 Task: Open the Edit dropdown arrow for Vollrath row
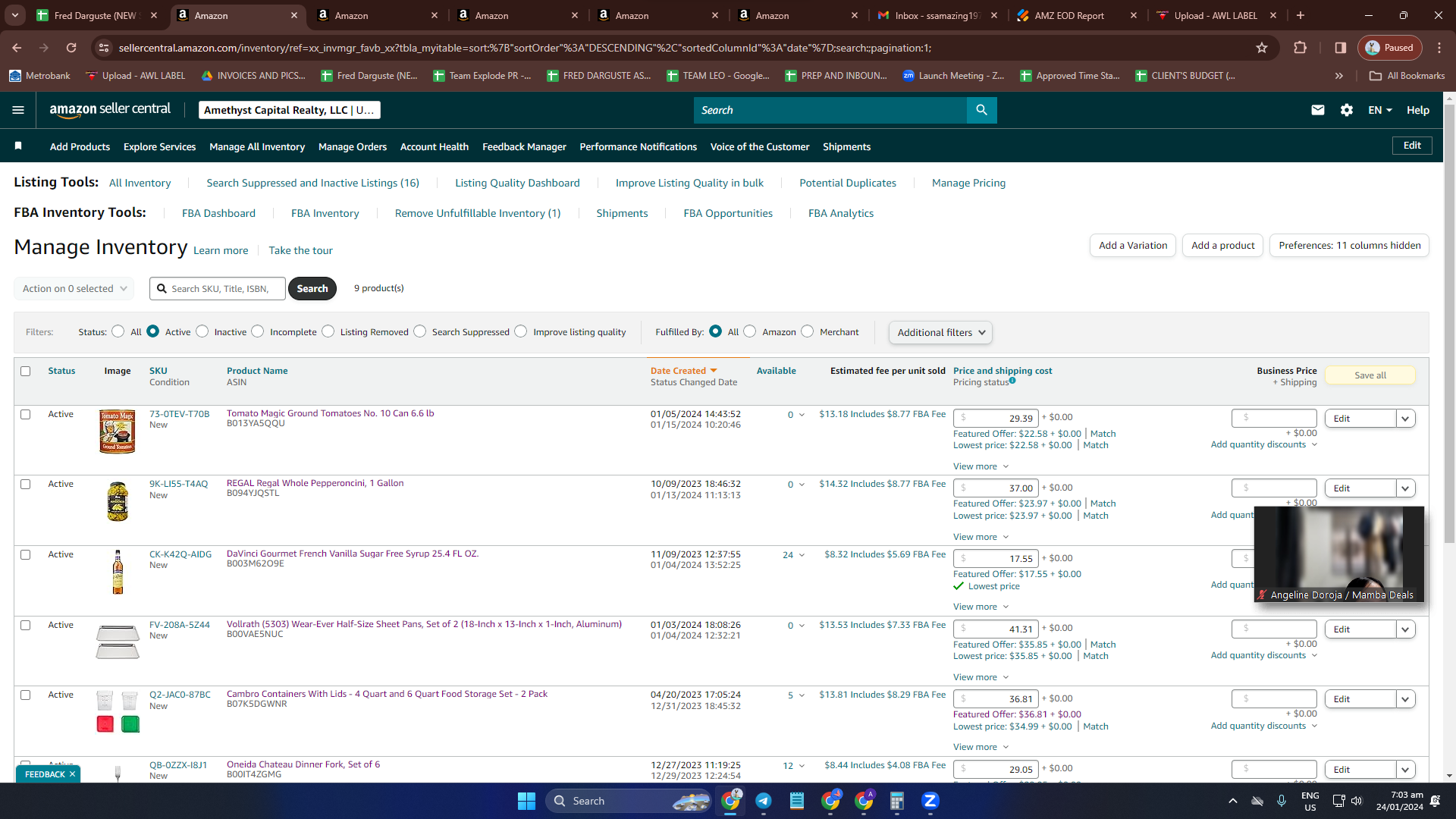tap(1406, 629)
